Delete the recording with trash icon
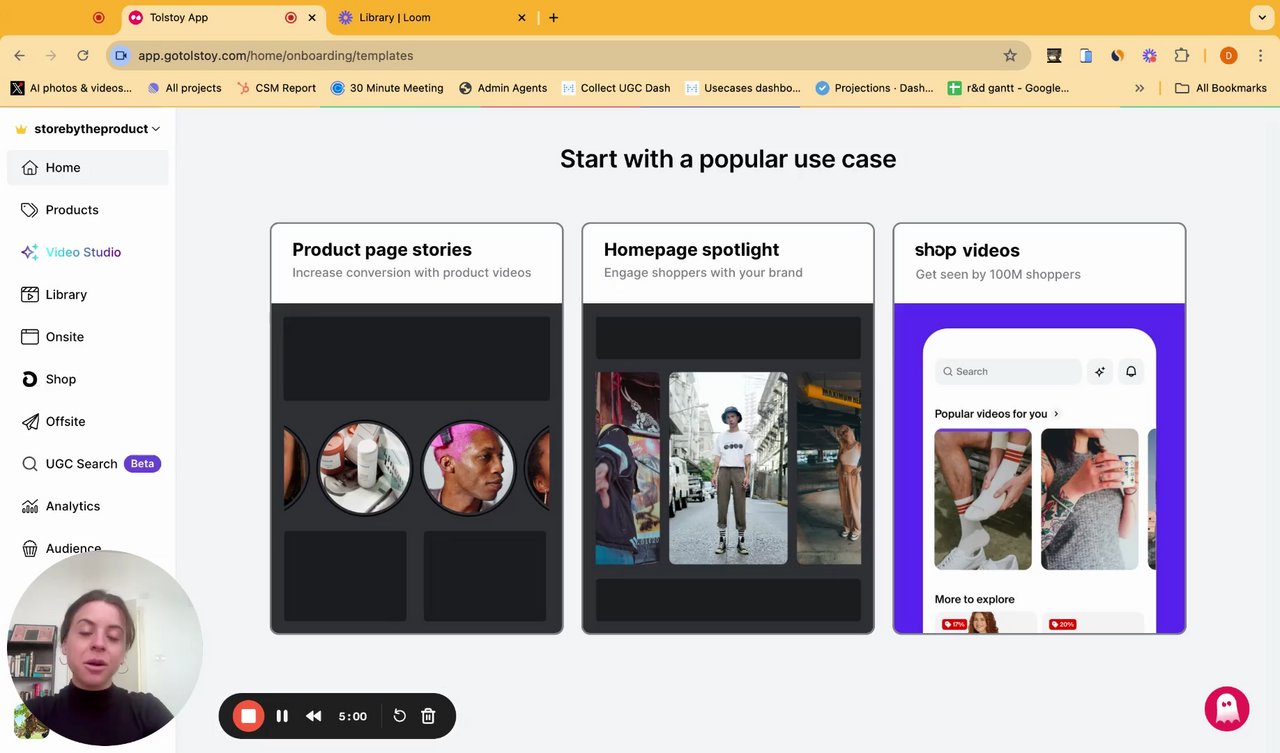The height and width of the screenshot is (753, 1280). (x=428, y=716)
